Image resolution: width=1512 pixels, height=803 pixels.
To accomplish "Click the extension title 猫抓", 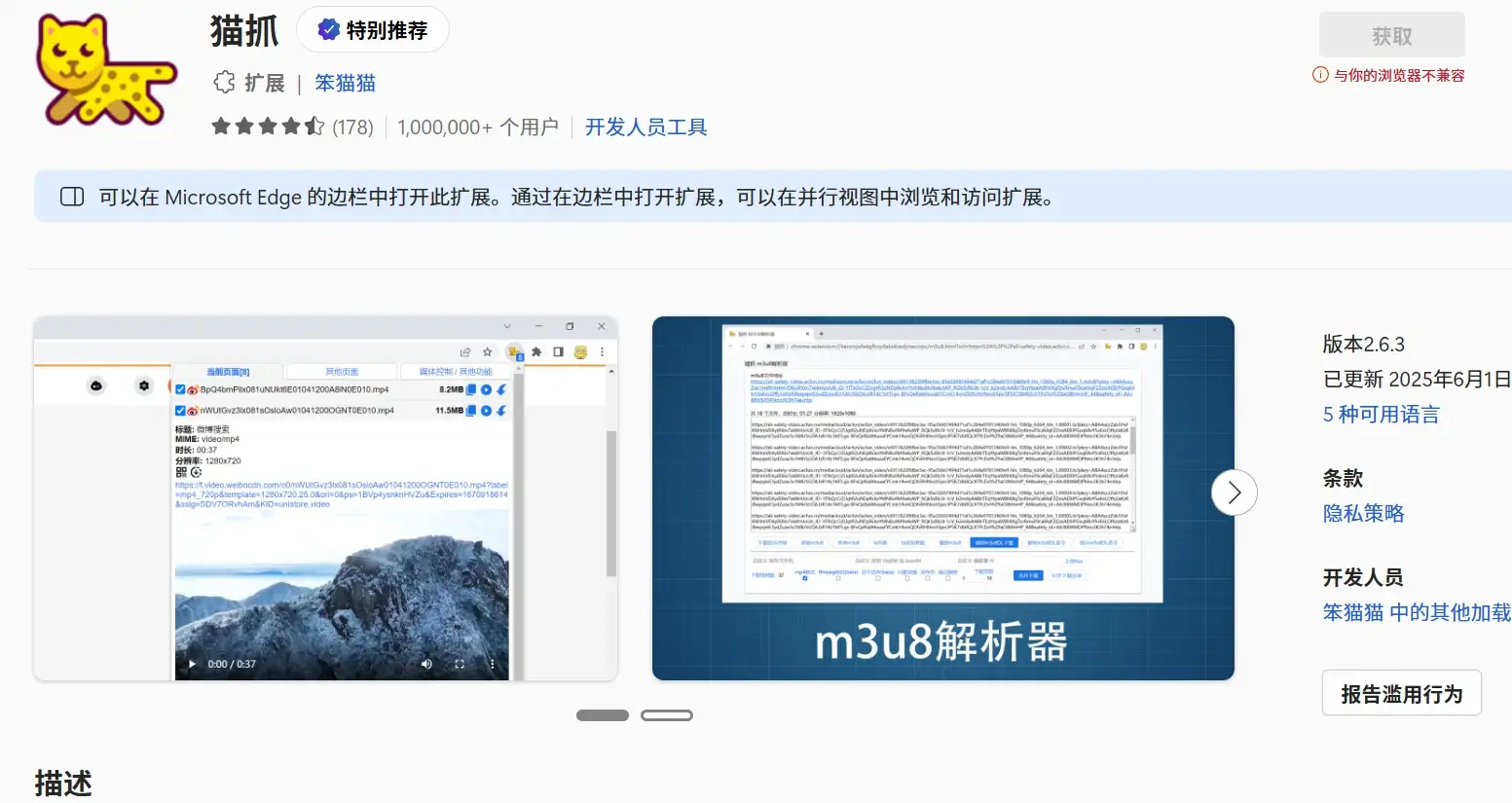I will [244, 31].
